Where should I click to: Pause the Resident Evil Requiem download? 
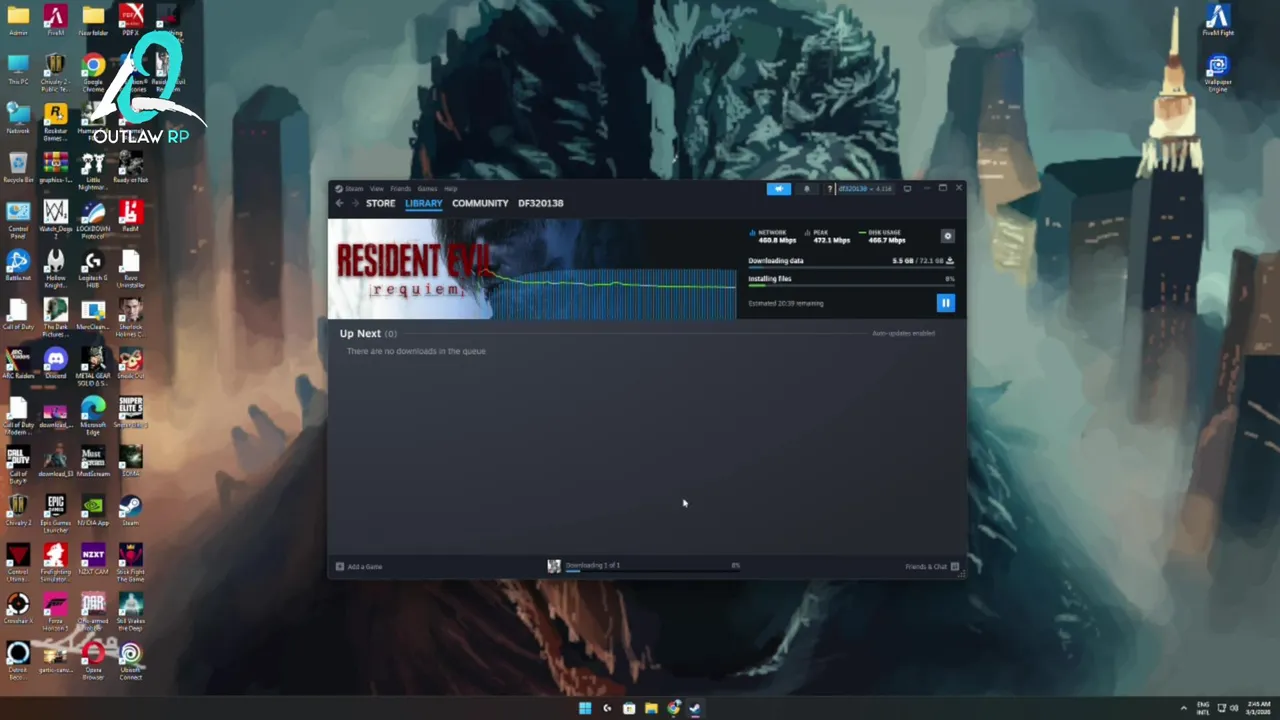[945, 302]
